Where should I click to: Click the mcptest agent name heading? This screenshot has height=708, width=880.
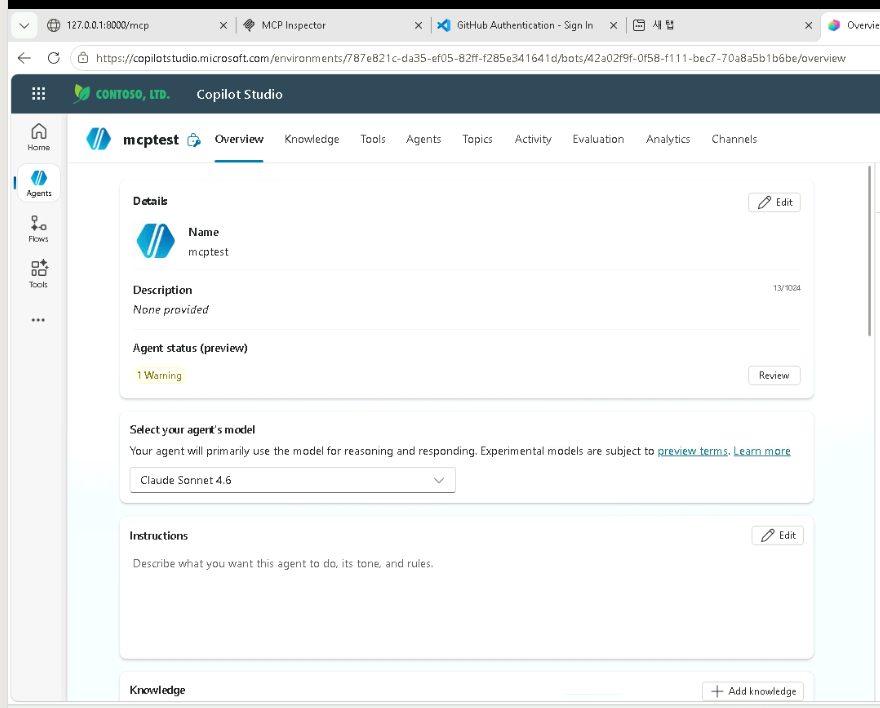click(151, 140)
